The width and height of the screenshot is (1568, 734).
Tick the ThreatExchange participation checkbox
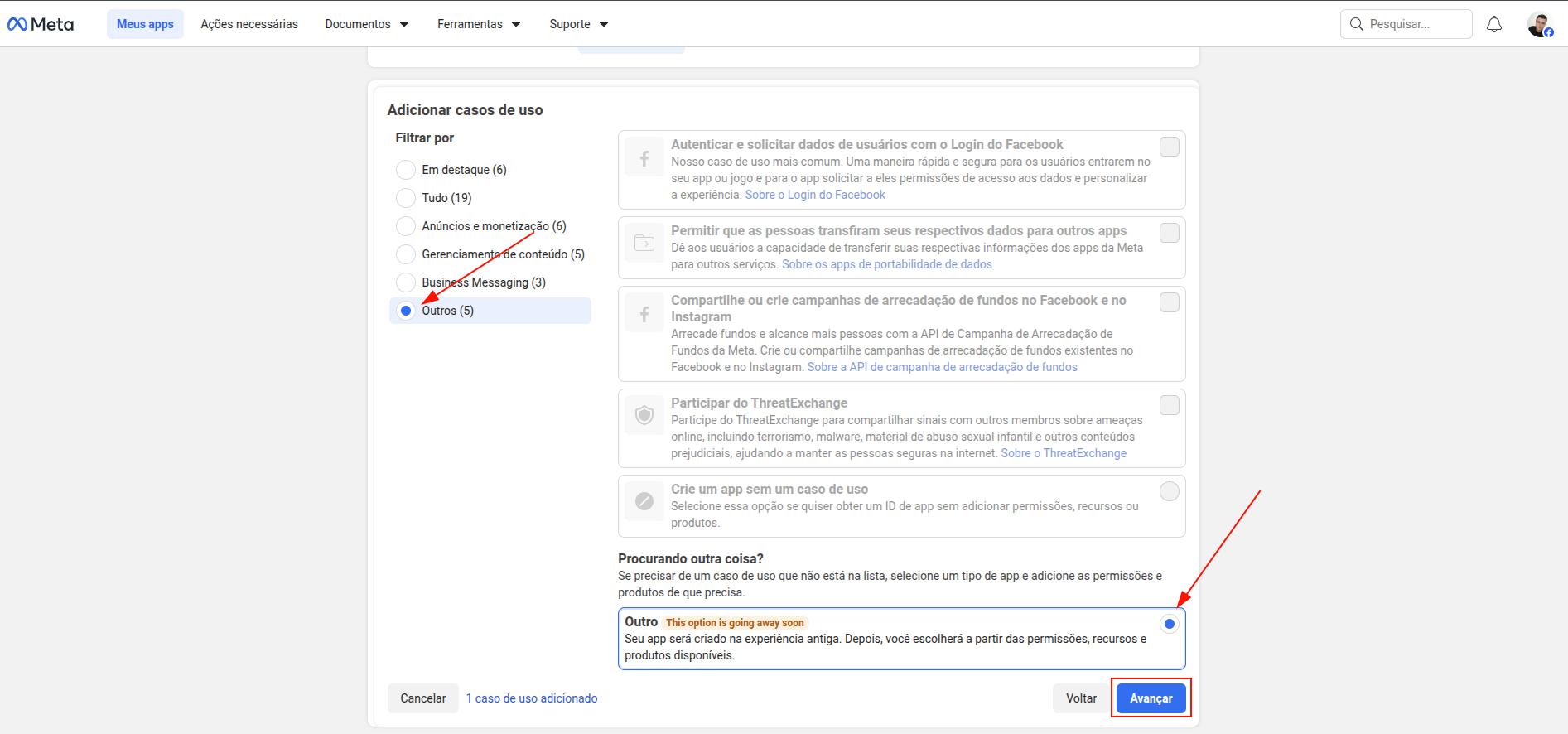[1169, 405]
